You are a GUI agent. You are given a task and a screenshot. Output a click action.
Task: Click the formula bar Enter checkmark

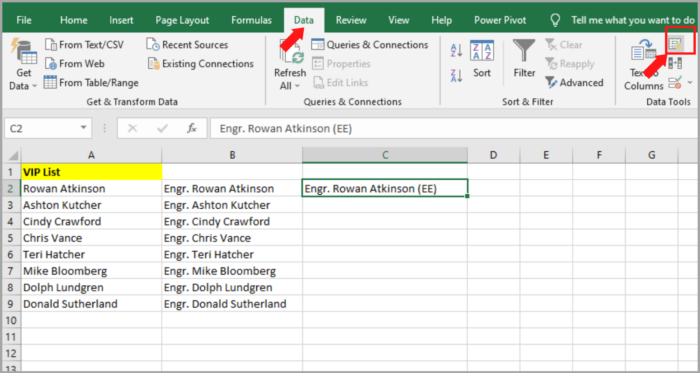point(162,128)
